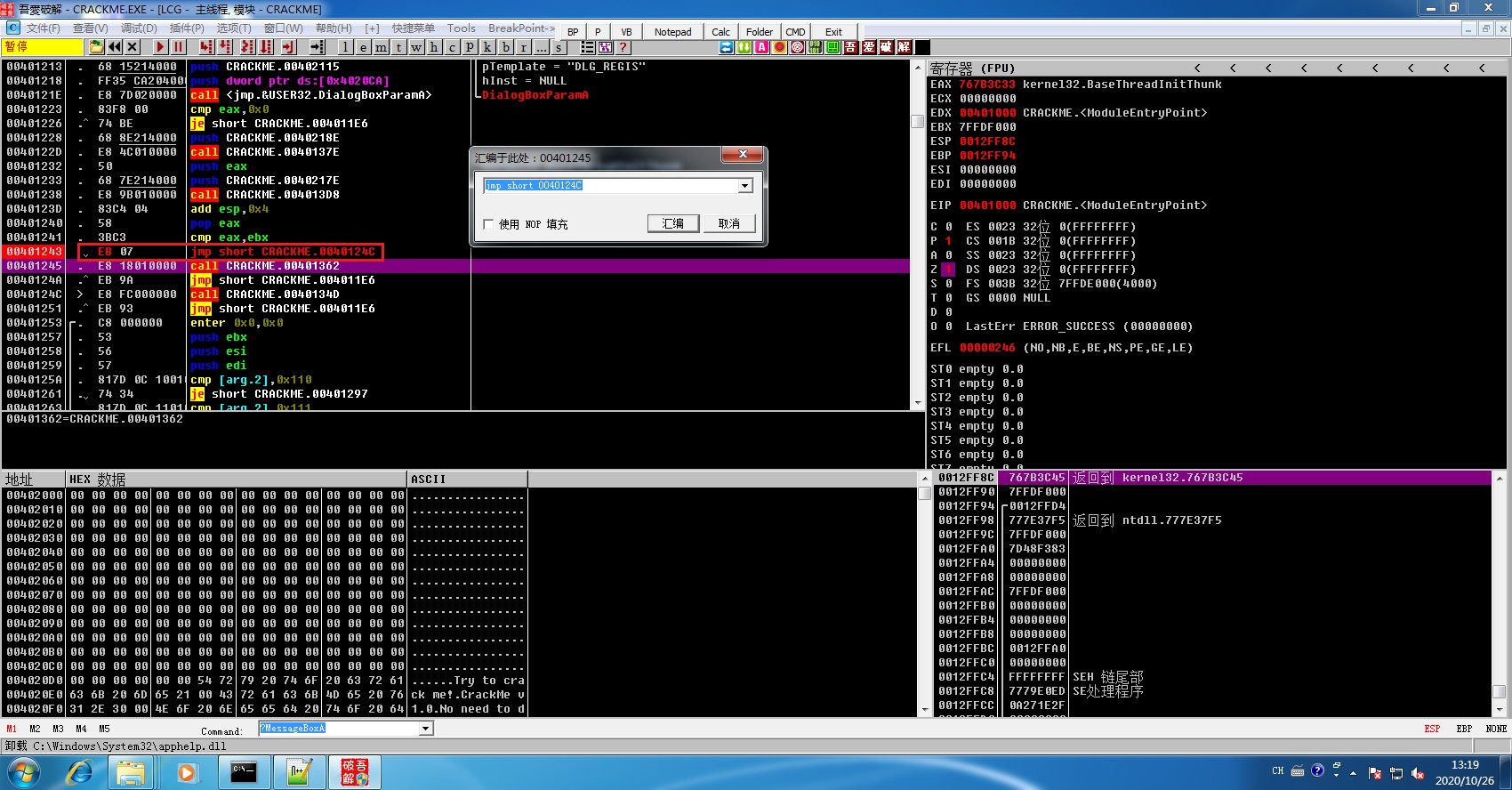Open the 文件(F) menu
1512x790 pixels.
(43, 28)
